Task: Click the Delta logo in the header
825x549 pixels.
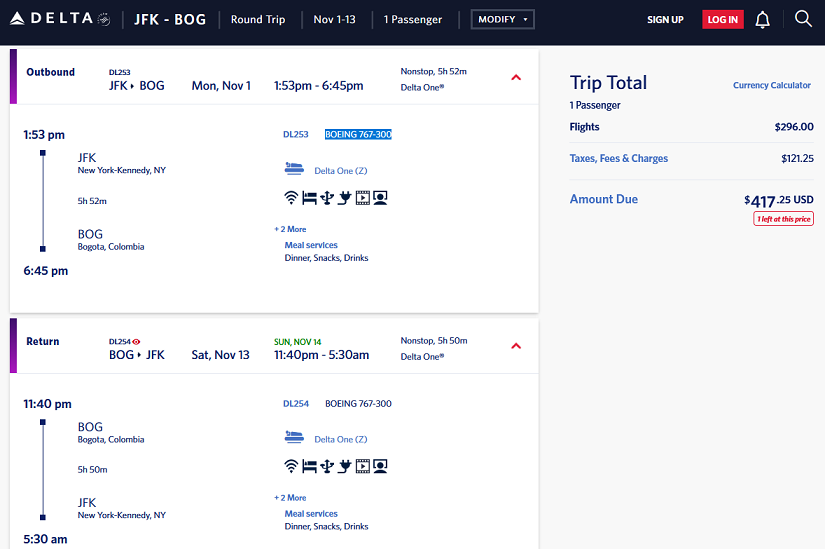Action: [x=60, y=19]
